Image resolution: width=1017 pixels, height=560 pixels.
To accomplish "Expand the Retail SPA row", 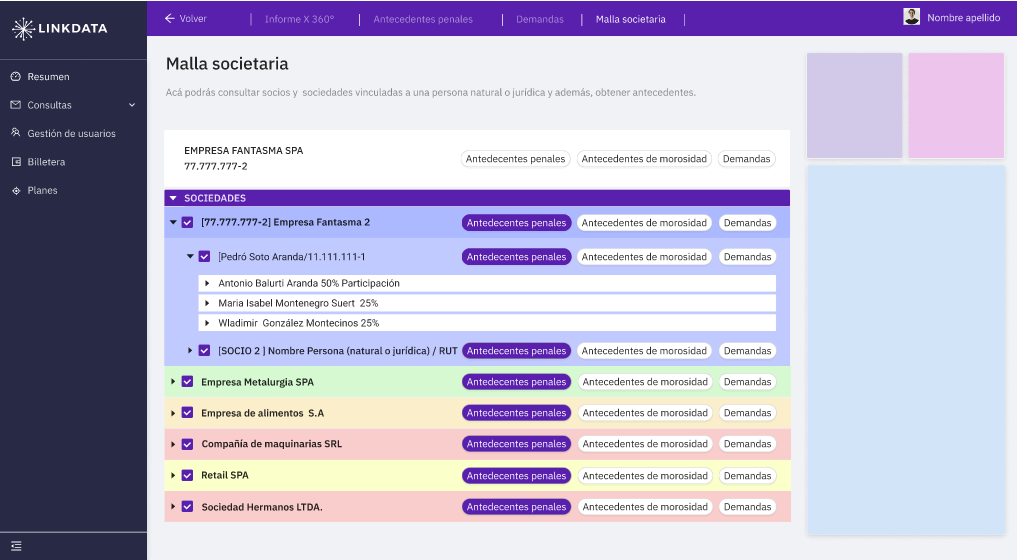I will (x=173, y=475).
